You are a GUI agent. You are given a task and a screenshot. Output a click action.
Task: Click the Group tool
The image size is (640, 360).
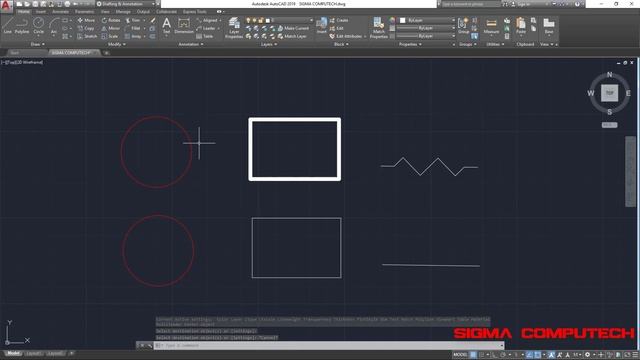tap(463, 25)
